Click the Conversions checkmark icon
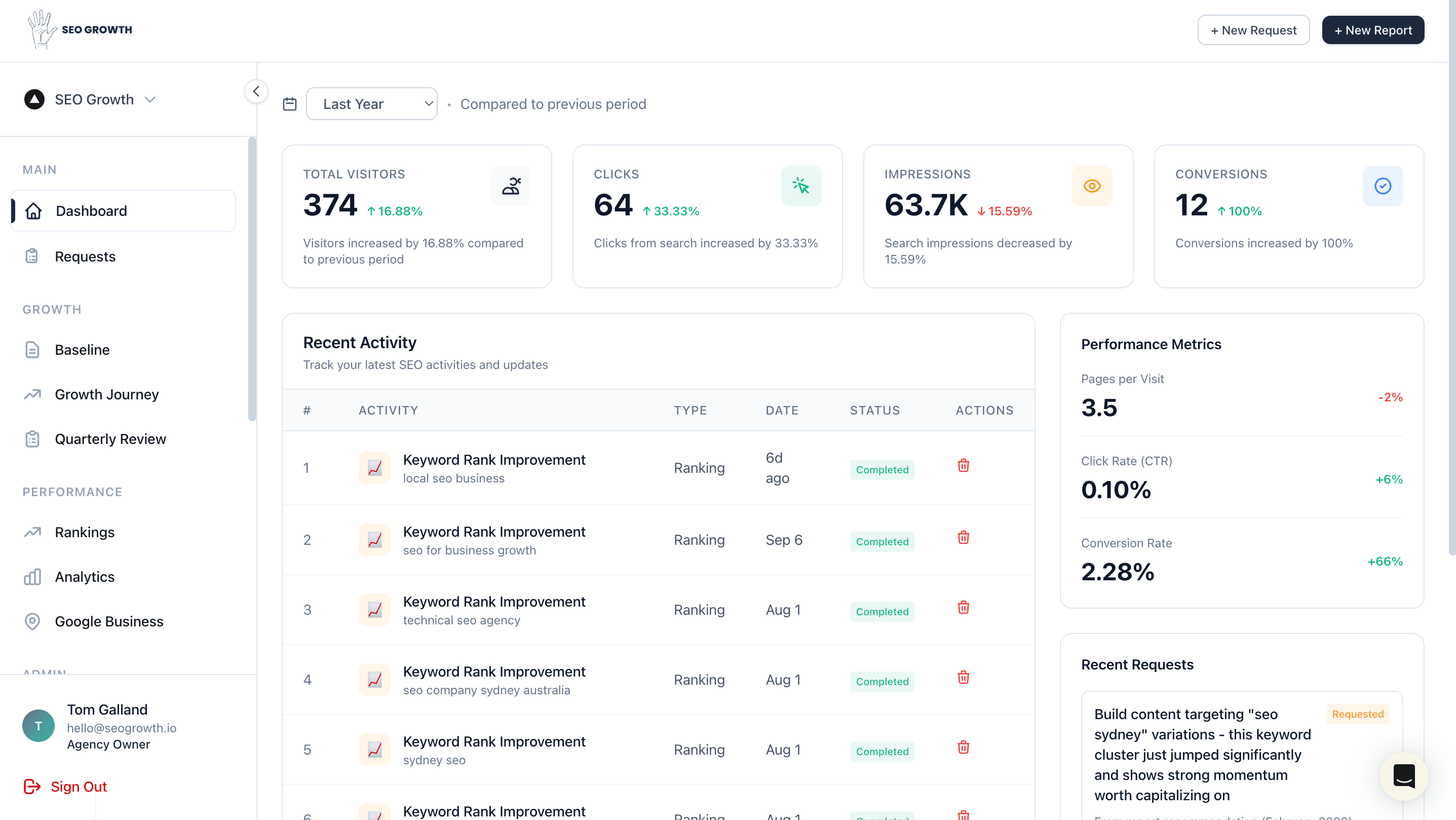 point(1383,186)
